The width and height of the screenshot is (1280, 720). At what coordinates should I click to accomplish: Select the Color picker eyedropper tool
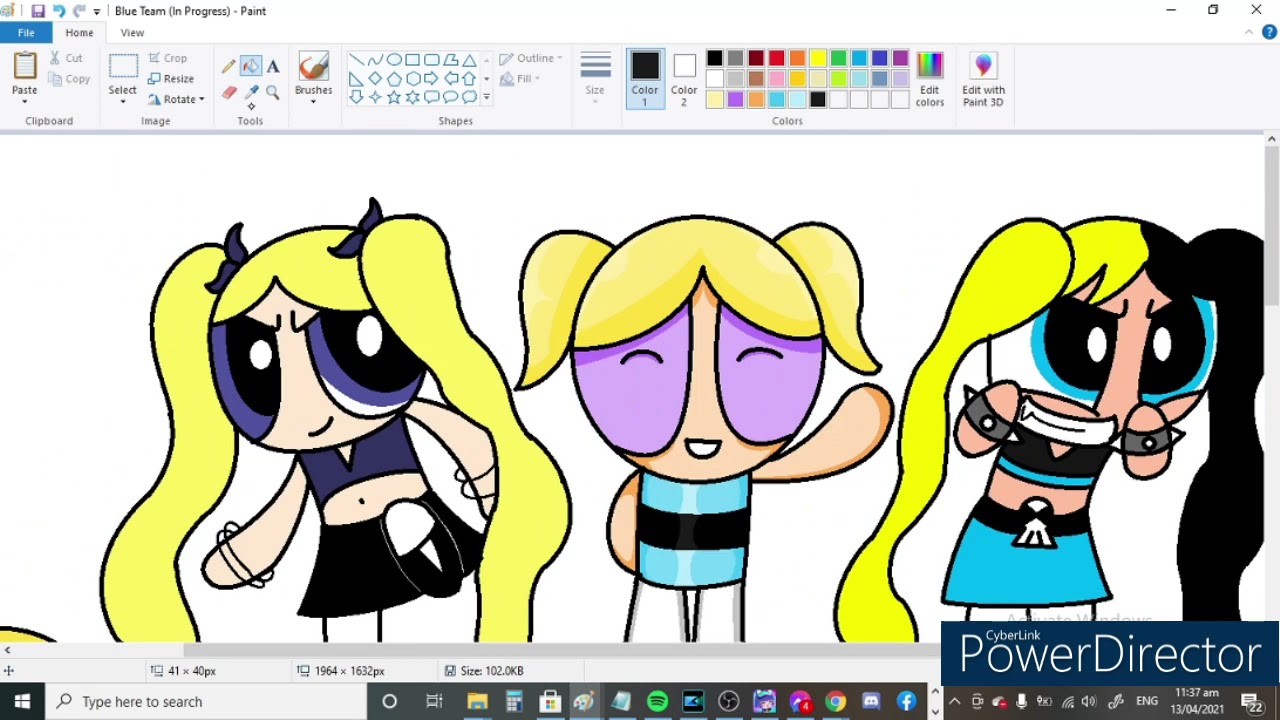[x=250, y=93]
